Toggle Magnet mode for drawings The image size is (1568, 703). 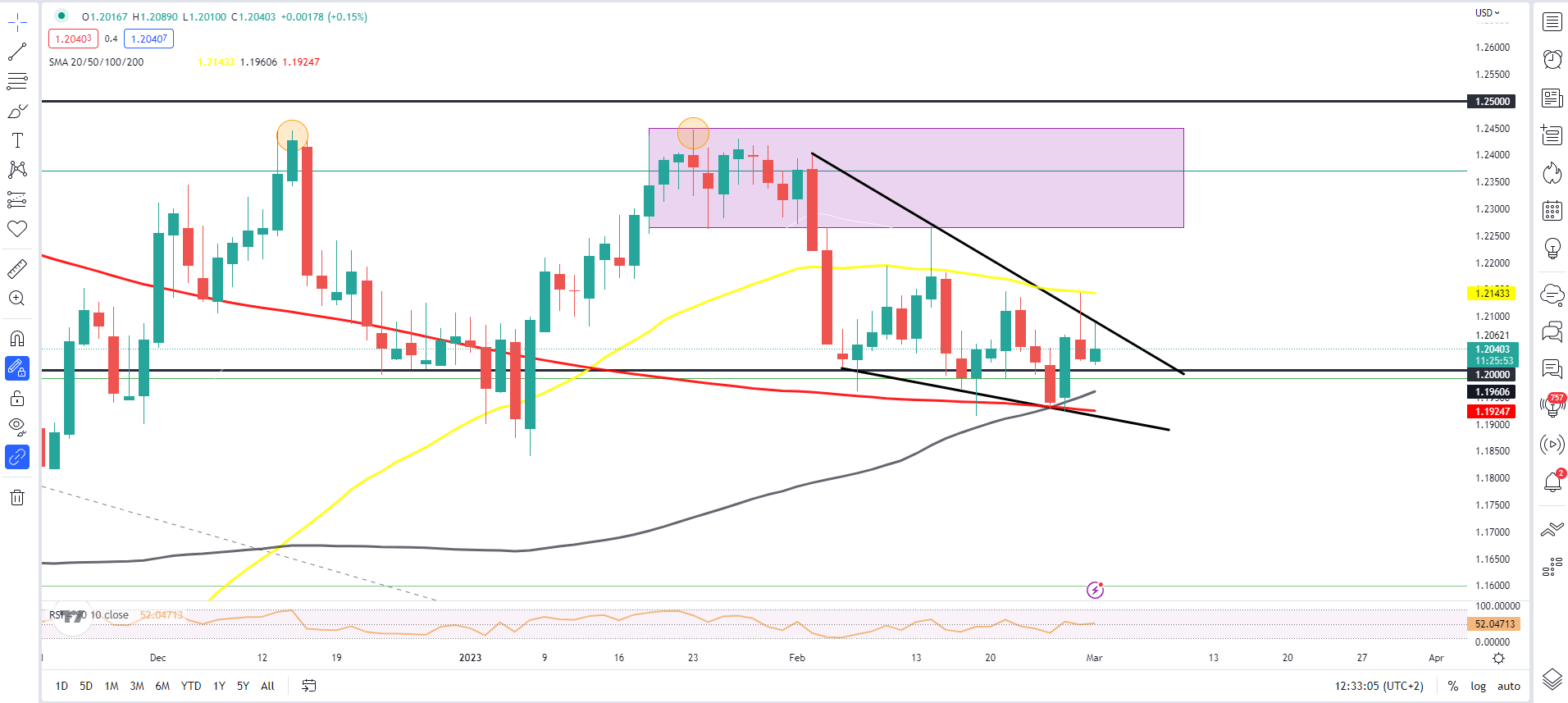coord(17,338)
